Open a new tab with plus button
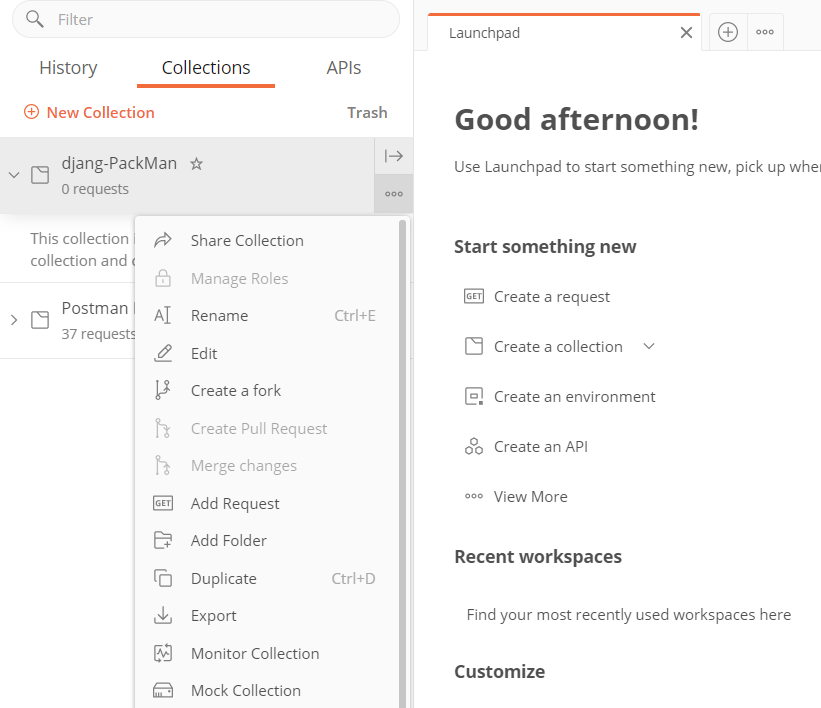Image resolution: width=821 pixels, height=708 pixels. (x=728, y=32)
